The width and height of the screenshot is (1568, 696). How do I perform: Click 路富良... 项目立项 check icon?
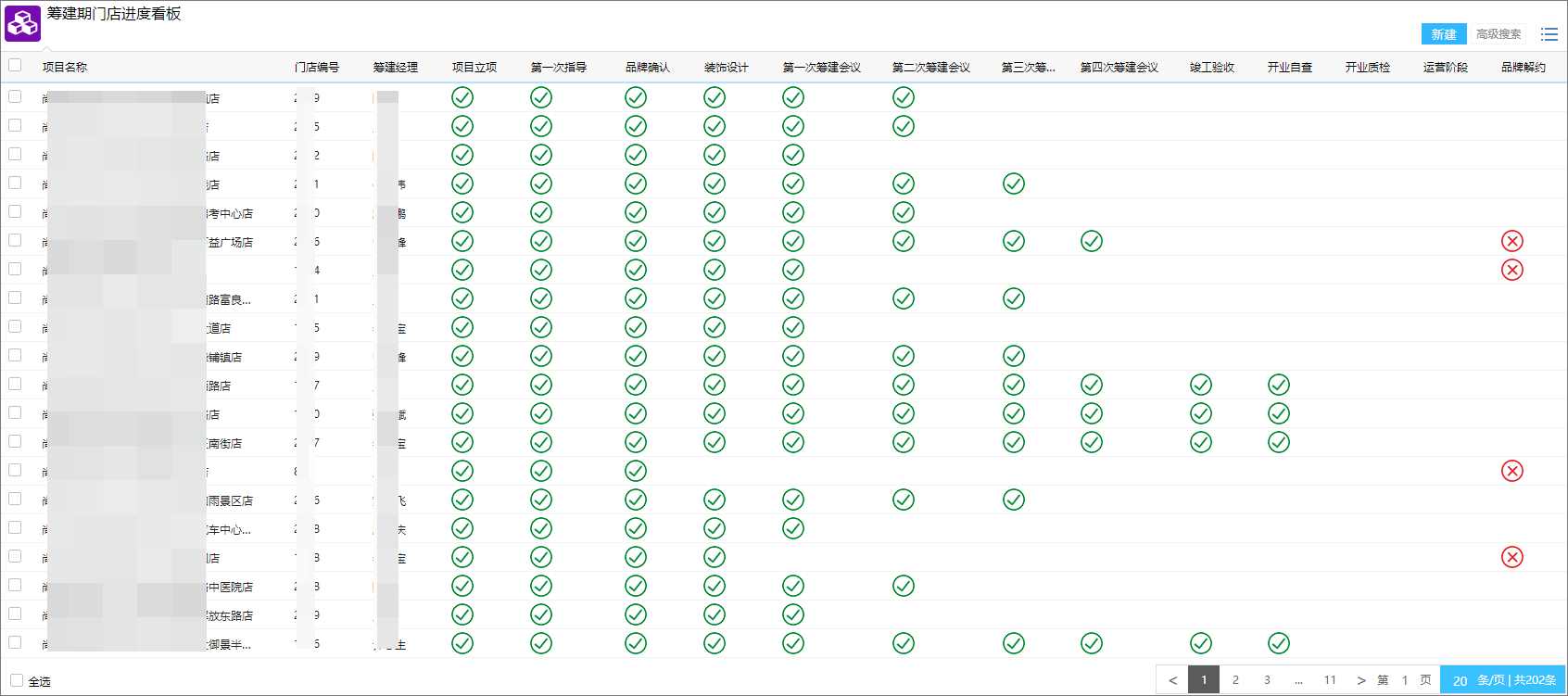[x=462, y=298]
